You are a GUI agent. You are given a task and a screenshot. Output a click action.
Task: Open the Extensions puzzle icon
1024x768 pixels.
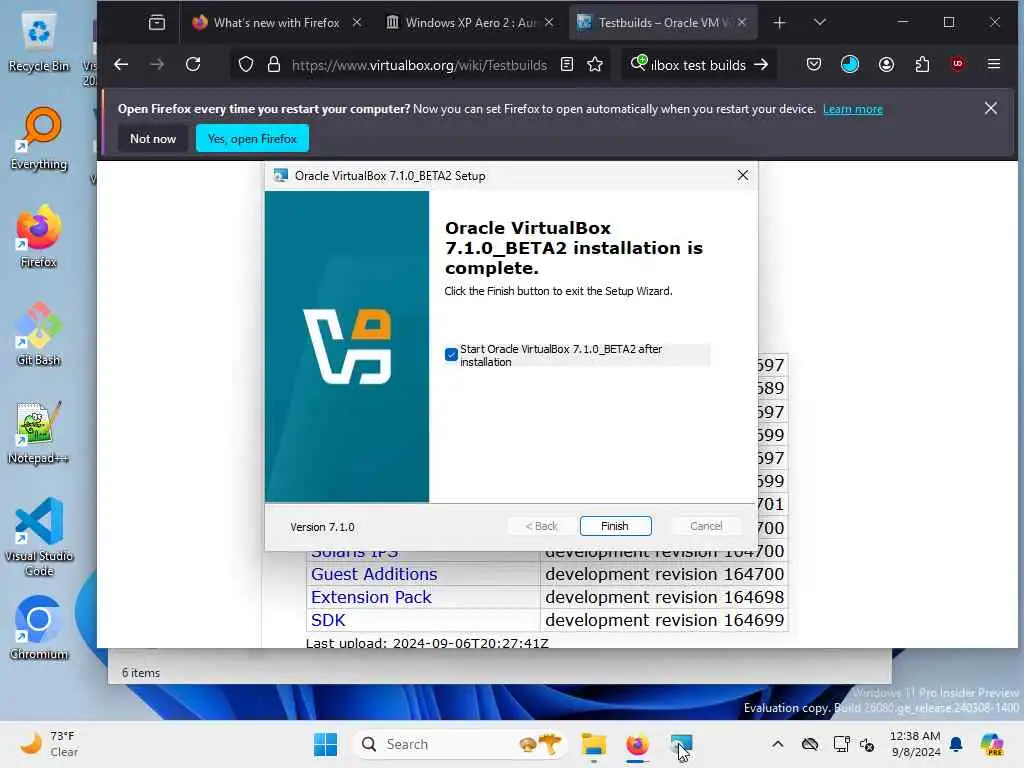[922, 65]
